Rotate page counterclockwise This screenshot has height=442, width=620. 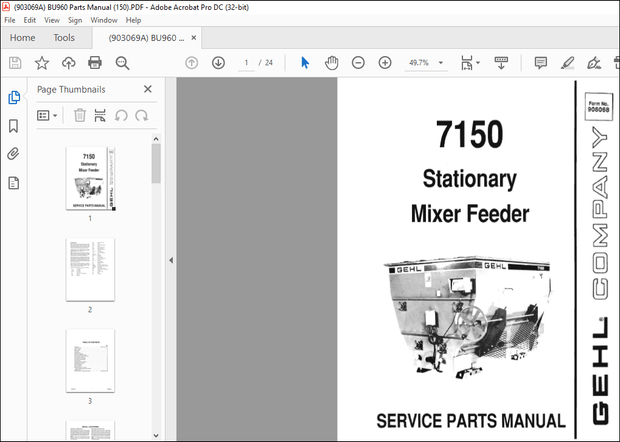(121, 115)
